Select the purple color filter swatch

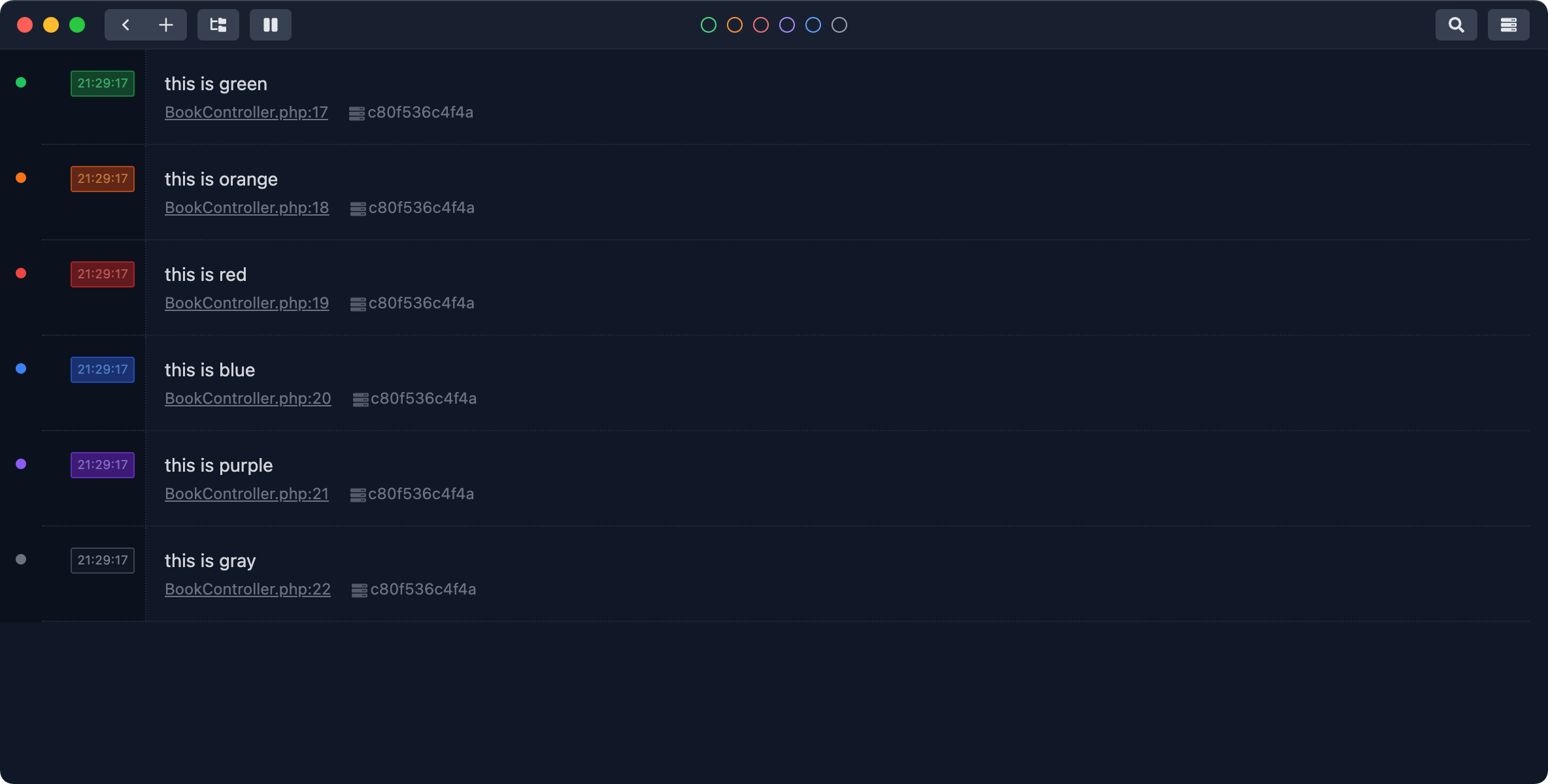tap(786, 25)
